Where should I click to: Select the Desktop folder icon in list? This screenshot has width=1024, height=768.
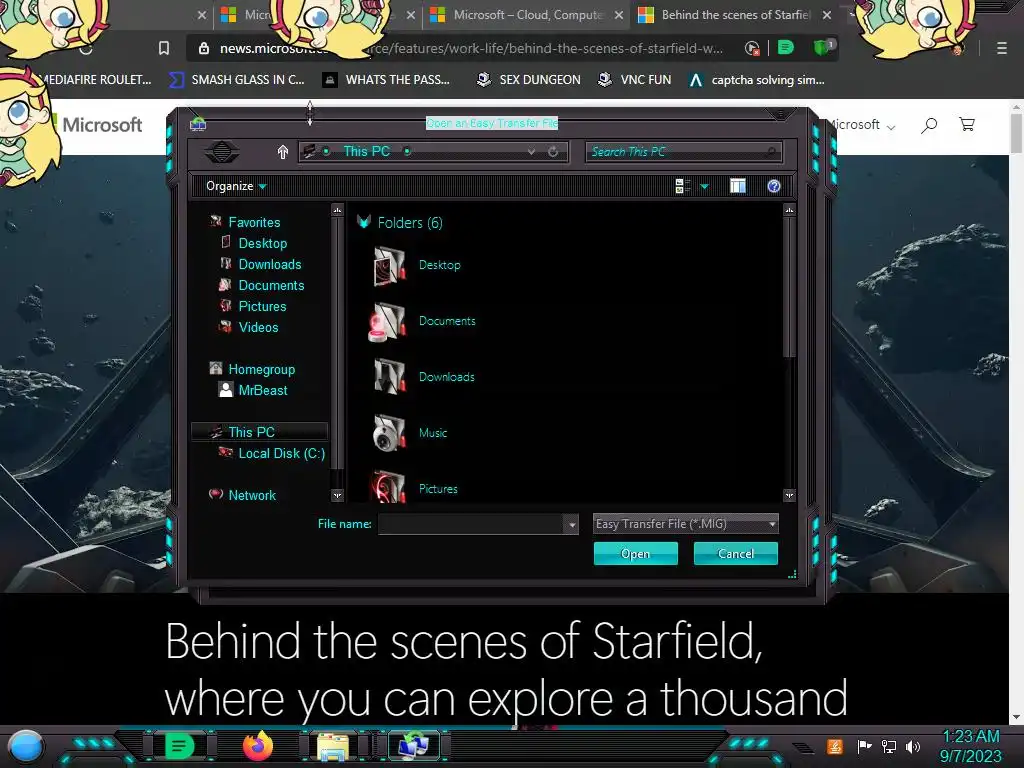click(x=389, y=266)
